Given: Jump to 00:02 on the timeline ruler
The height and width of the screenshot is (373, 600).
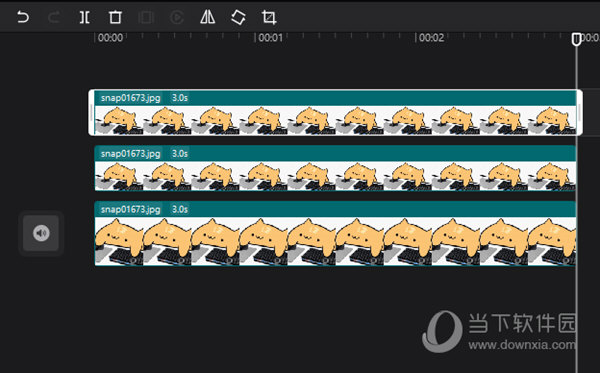Looking at the screenshot, I should click(431, 37).
